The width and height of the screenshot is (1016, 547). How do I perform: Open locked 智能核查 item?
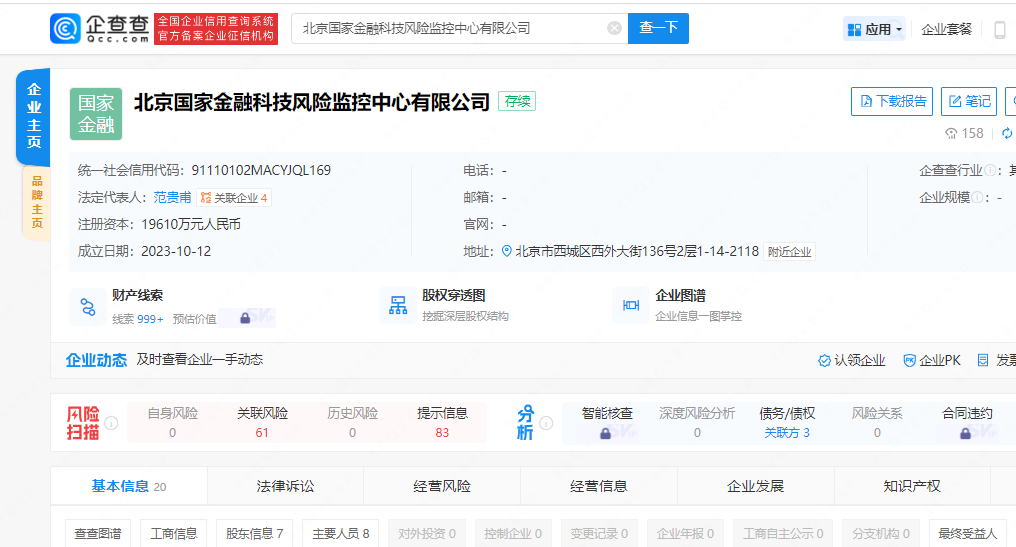point(606,423)
